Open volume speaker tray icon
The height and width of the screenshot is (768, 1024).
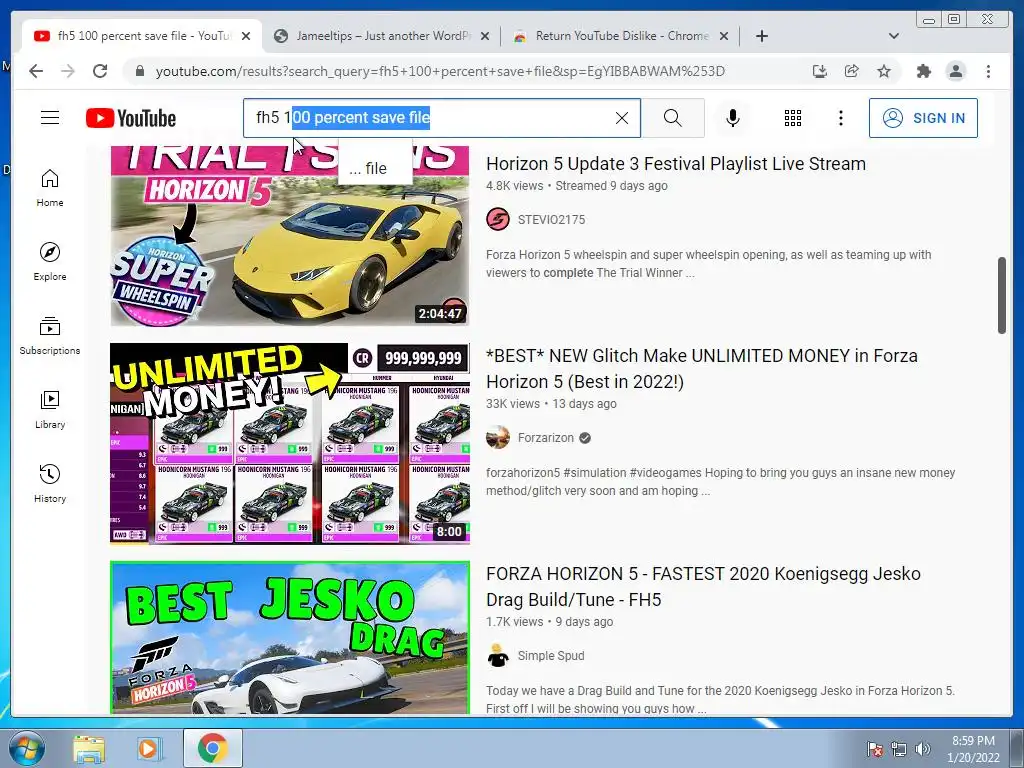[x=922, y=749]
